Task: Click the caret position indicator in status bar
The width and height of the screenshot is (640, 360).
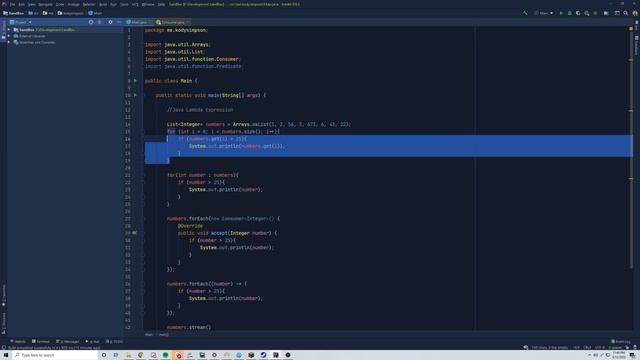Action: click(x=576, y=347)
